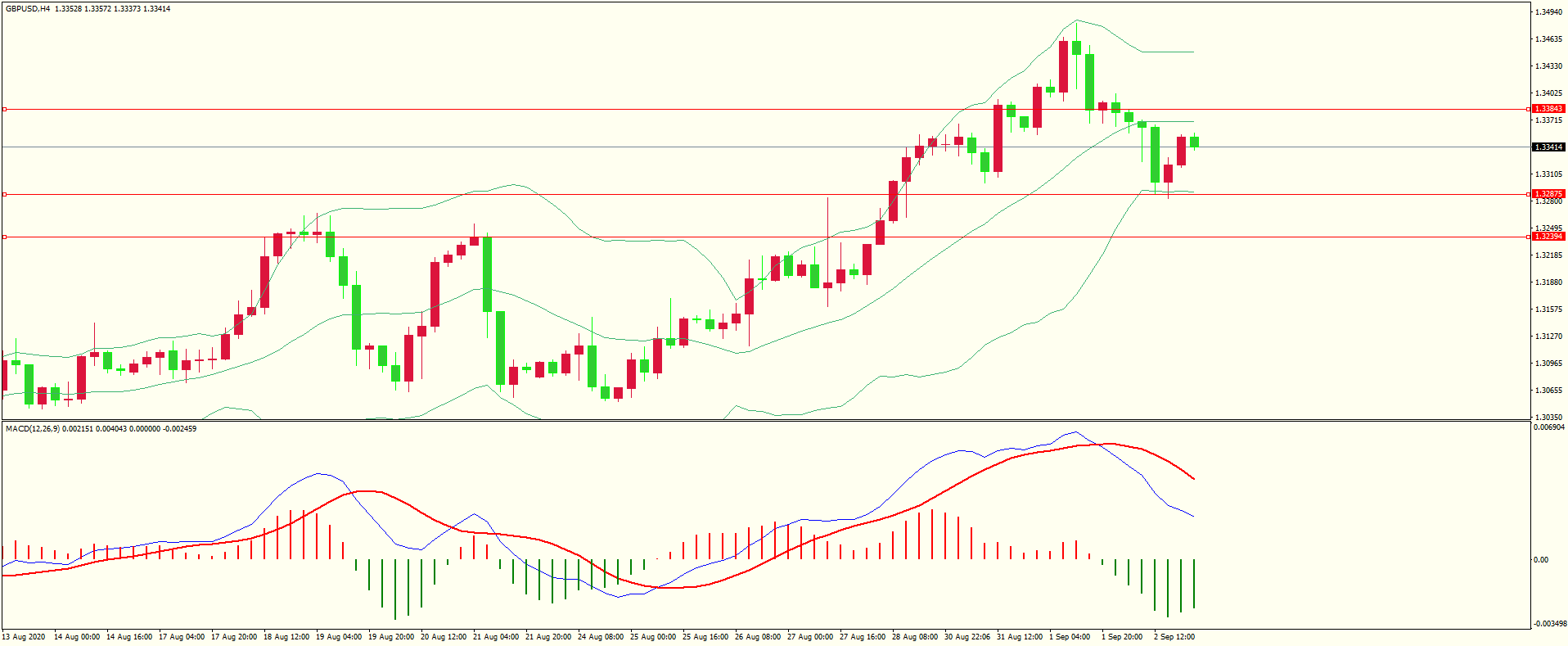Viewport: 1568px width, 646px height.
Task: Grab the handle of the 1.33843 horizontal line
Action: point(4,109)
